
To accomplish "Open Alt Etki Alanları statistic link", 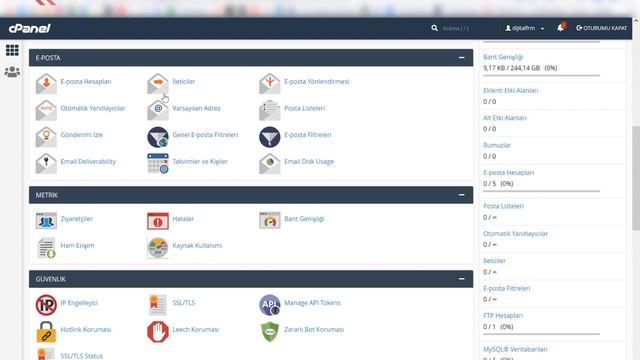I will coord(505,118).
